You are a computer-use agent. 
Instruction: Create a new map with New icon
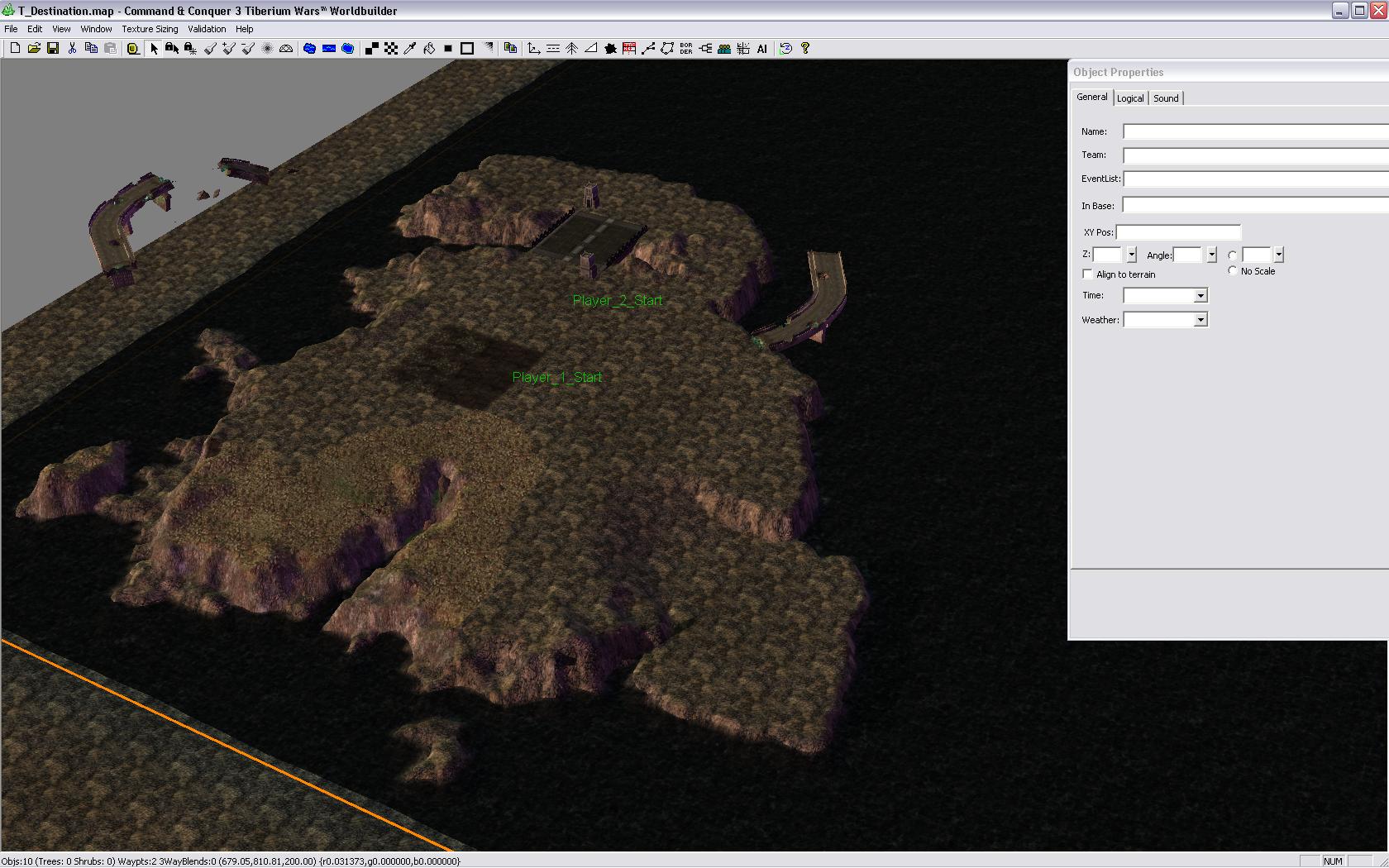pyautogui.click(x=15, y=49)
